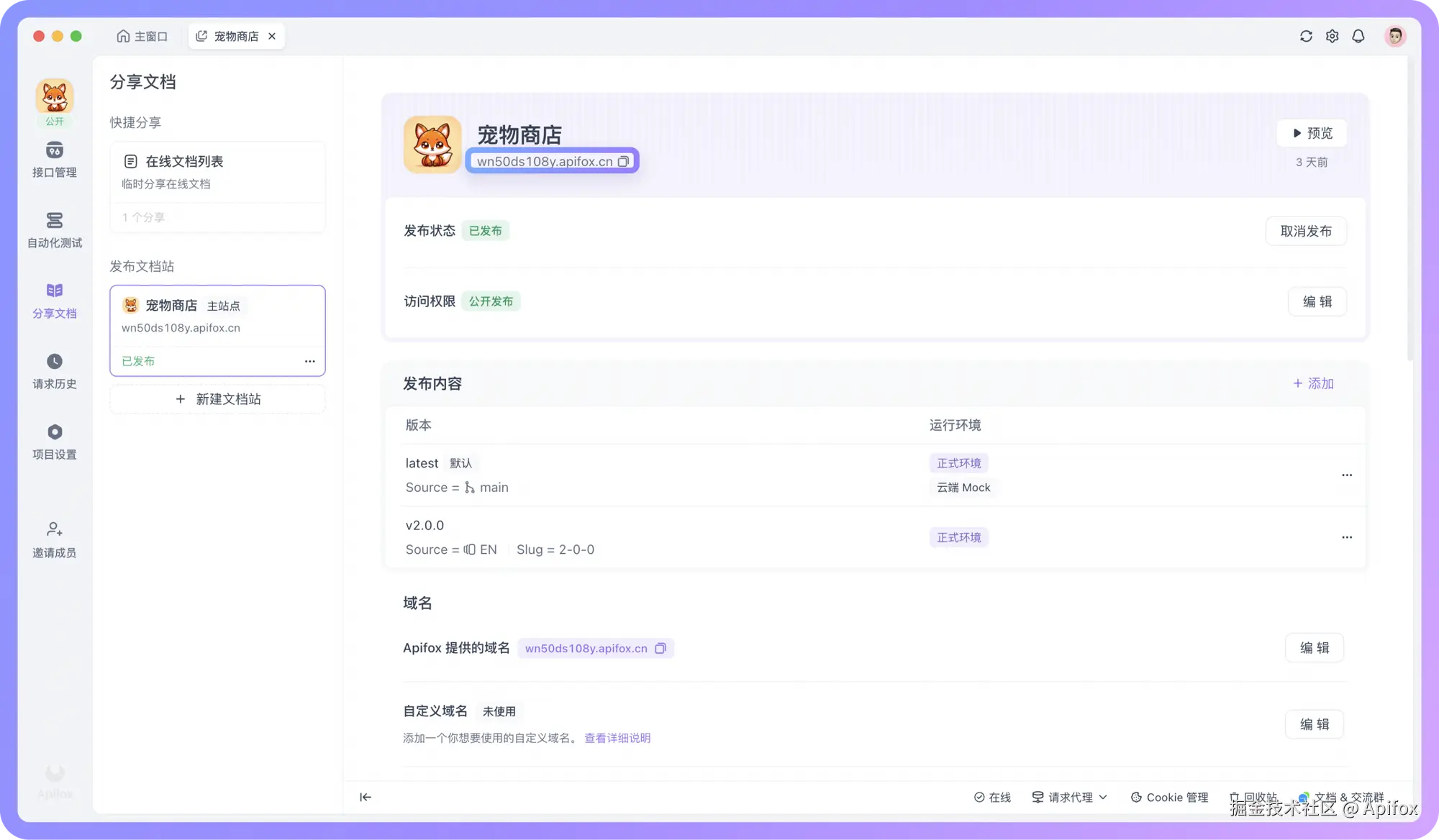Collapse the sidebar with the arrow icon

pyautogui.click(x=366, y=797)
